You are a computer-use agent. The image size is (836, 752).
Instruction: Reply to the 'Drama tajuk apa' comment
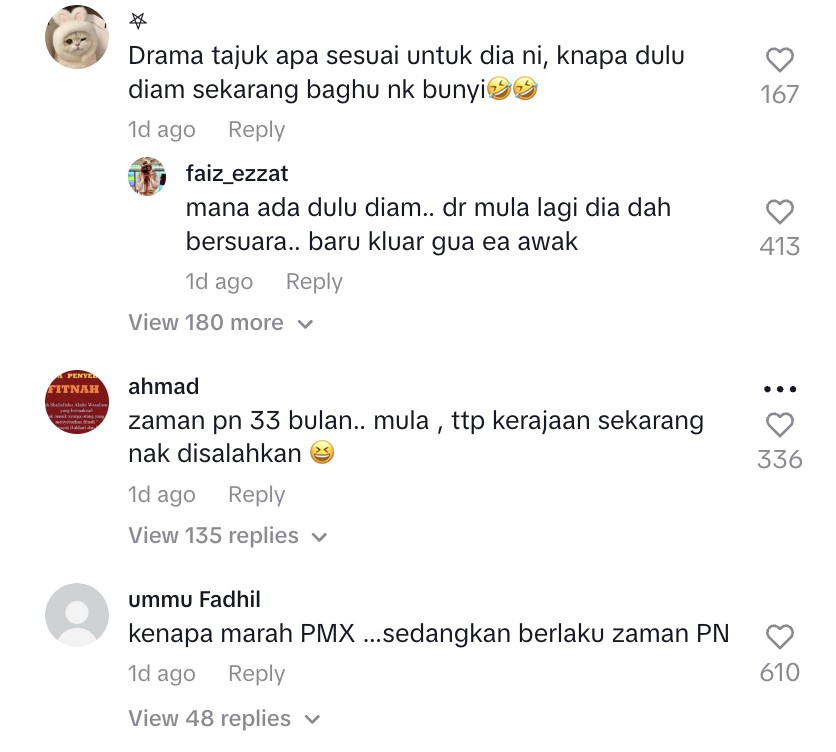click(256, 130)
